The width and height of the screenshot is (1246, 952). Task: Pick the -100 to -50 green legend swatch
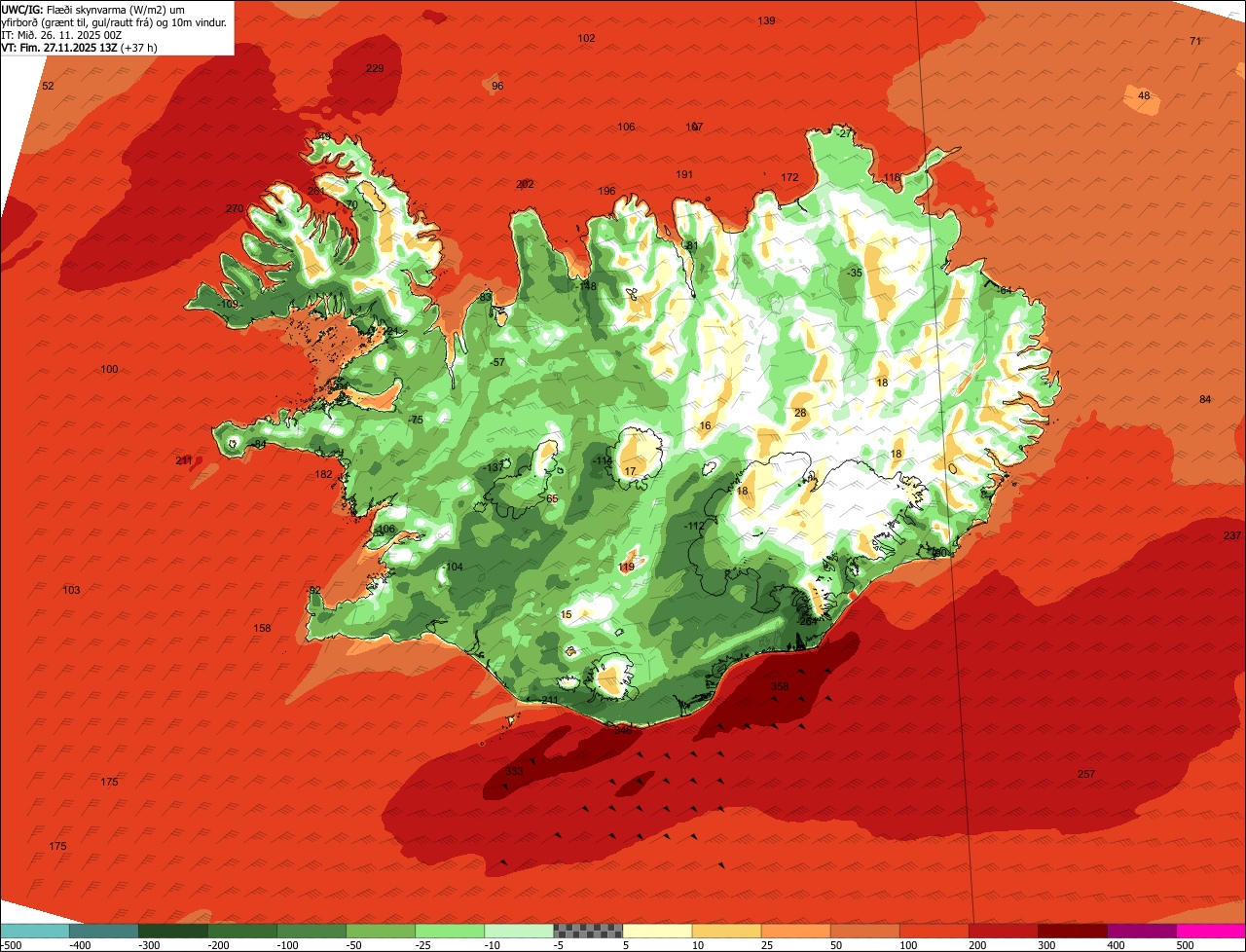[311, 931]
